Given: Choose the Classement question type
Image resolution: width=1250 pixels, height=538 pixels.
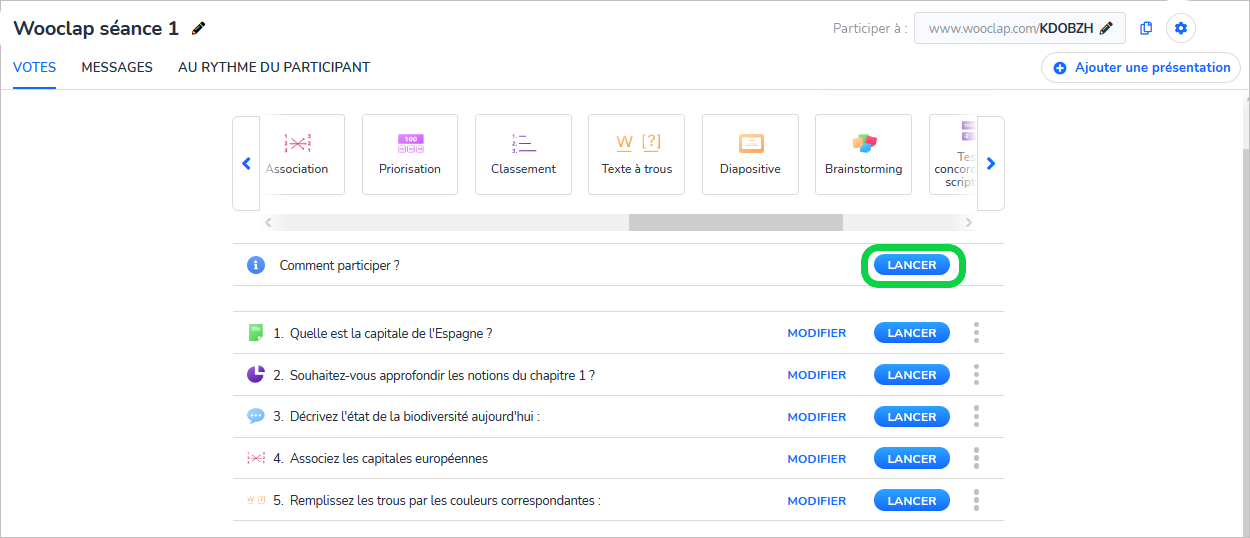Looking at the screenshot, I should pyautogui.click(x=523, y=154).
